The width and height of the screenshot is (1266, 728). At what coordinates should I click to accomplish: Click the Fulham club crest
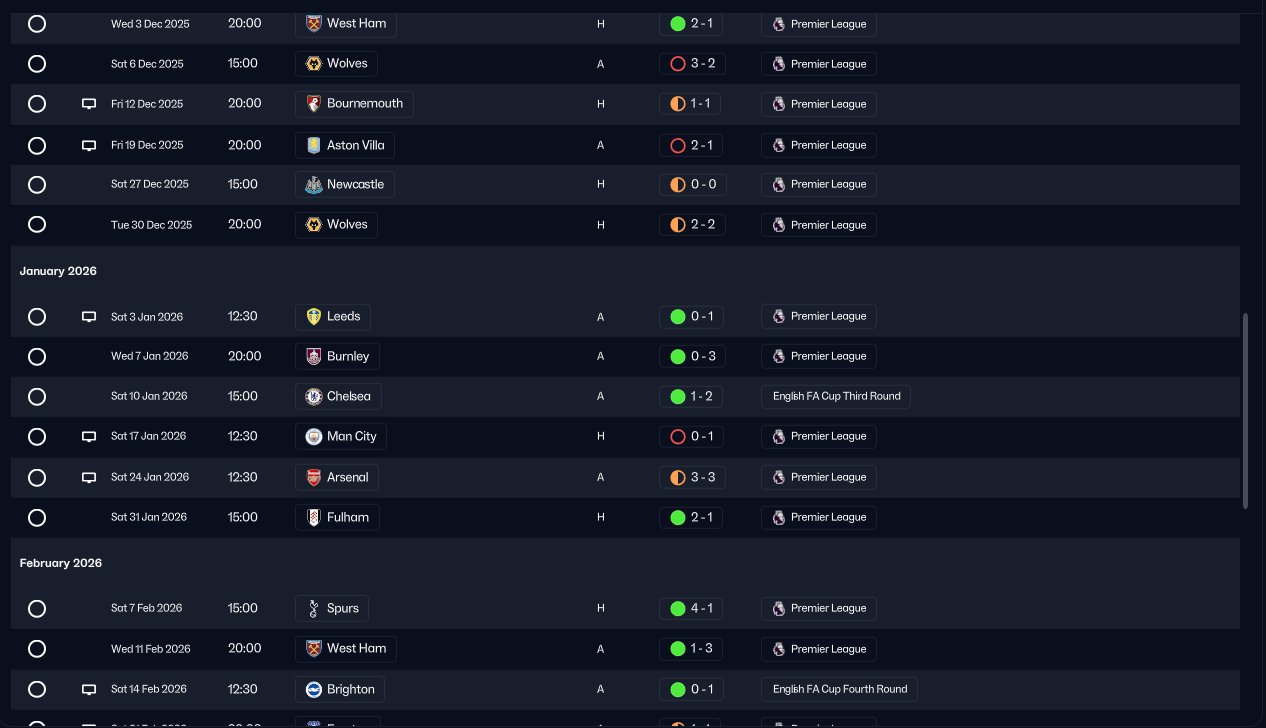(x=314, y=518)
